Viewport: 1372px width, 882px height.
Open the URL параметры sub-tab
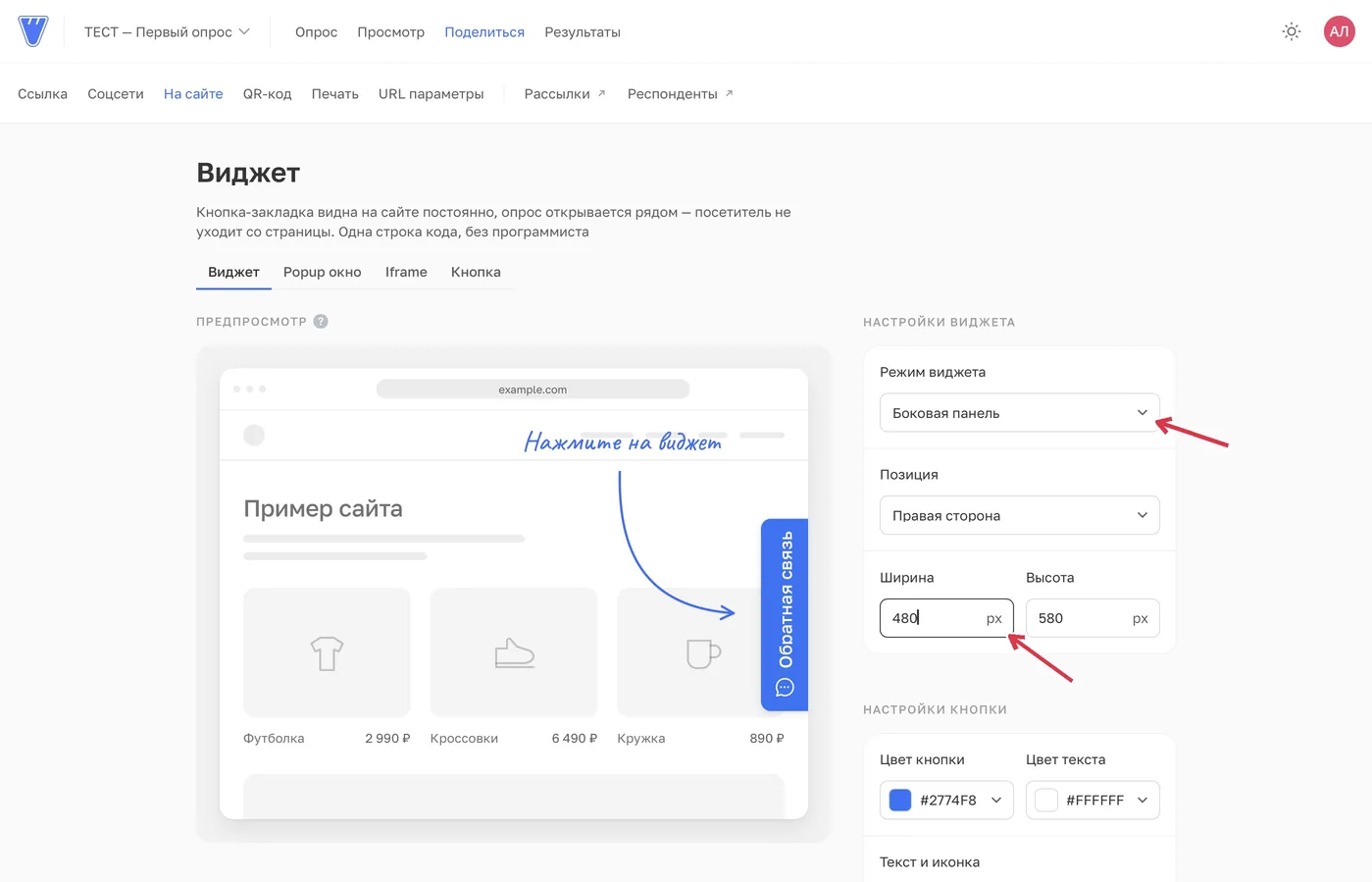point(432,94)
